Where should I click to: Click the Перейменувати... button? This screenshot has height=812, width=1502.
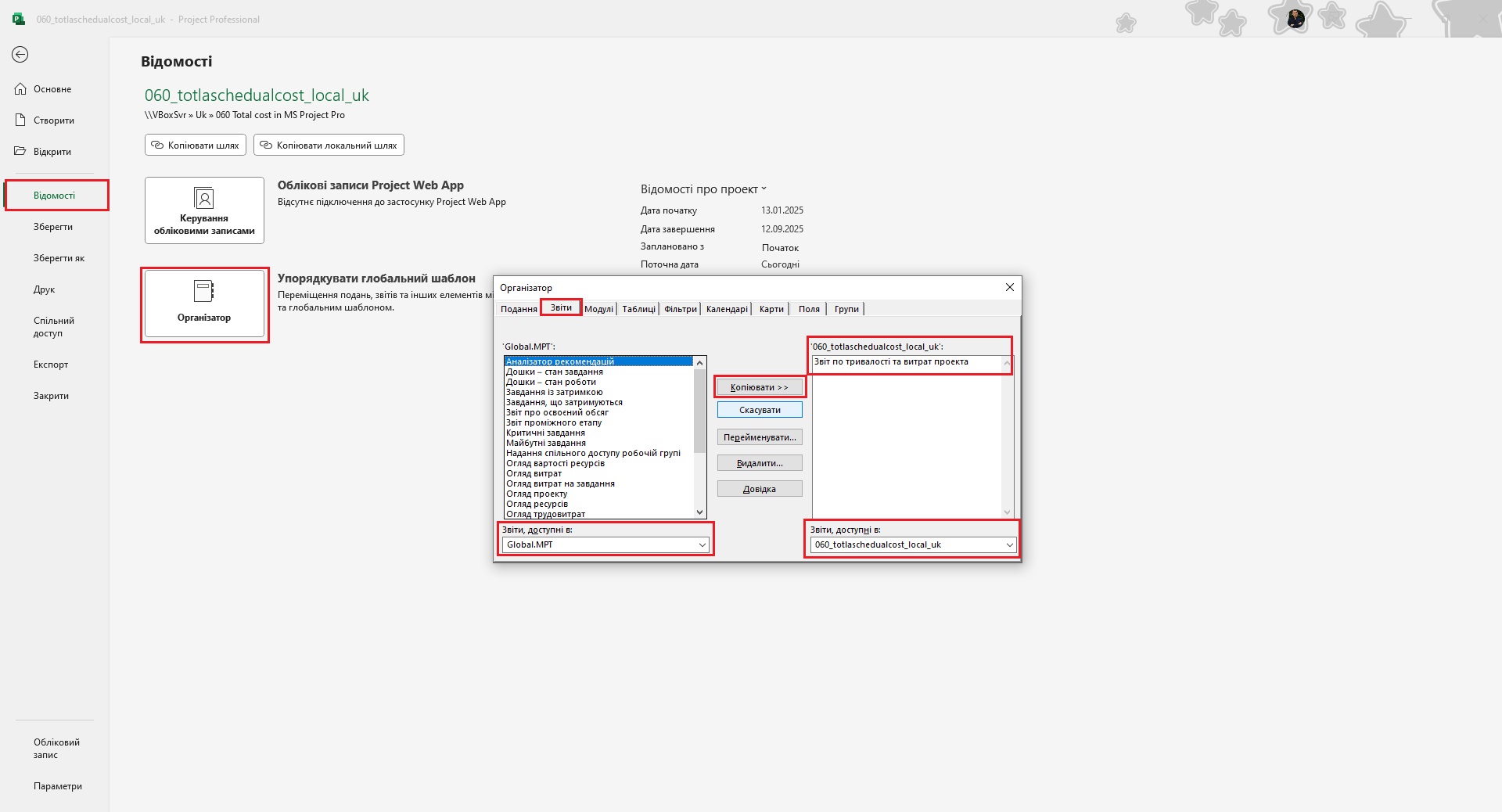coord(760,437)
